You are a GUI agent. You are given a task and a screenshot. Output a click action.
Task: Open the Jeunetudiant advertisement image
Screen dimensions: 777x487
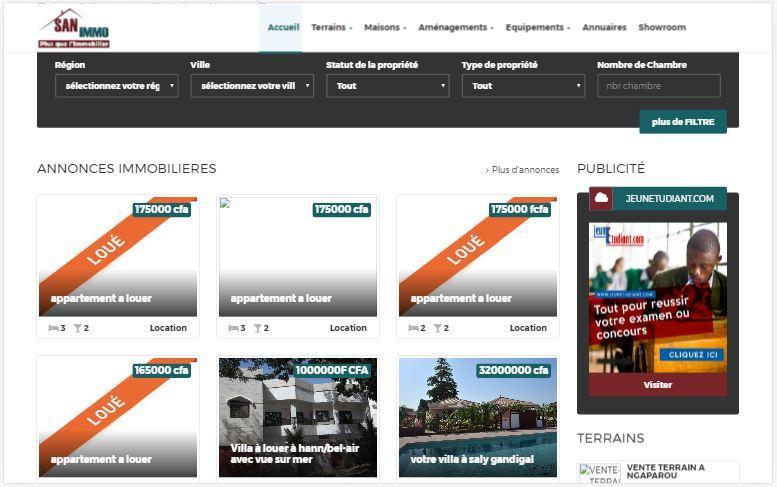point(658,297)
